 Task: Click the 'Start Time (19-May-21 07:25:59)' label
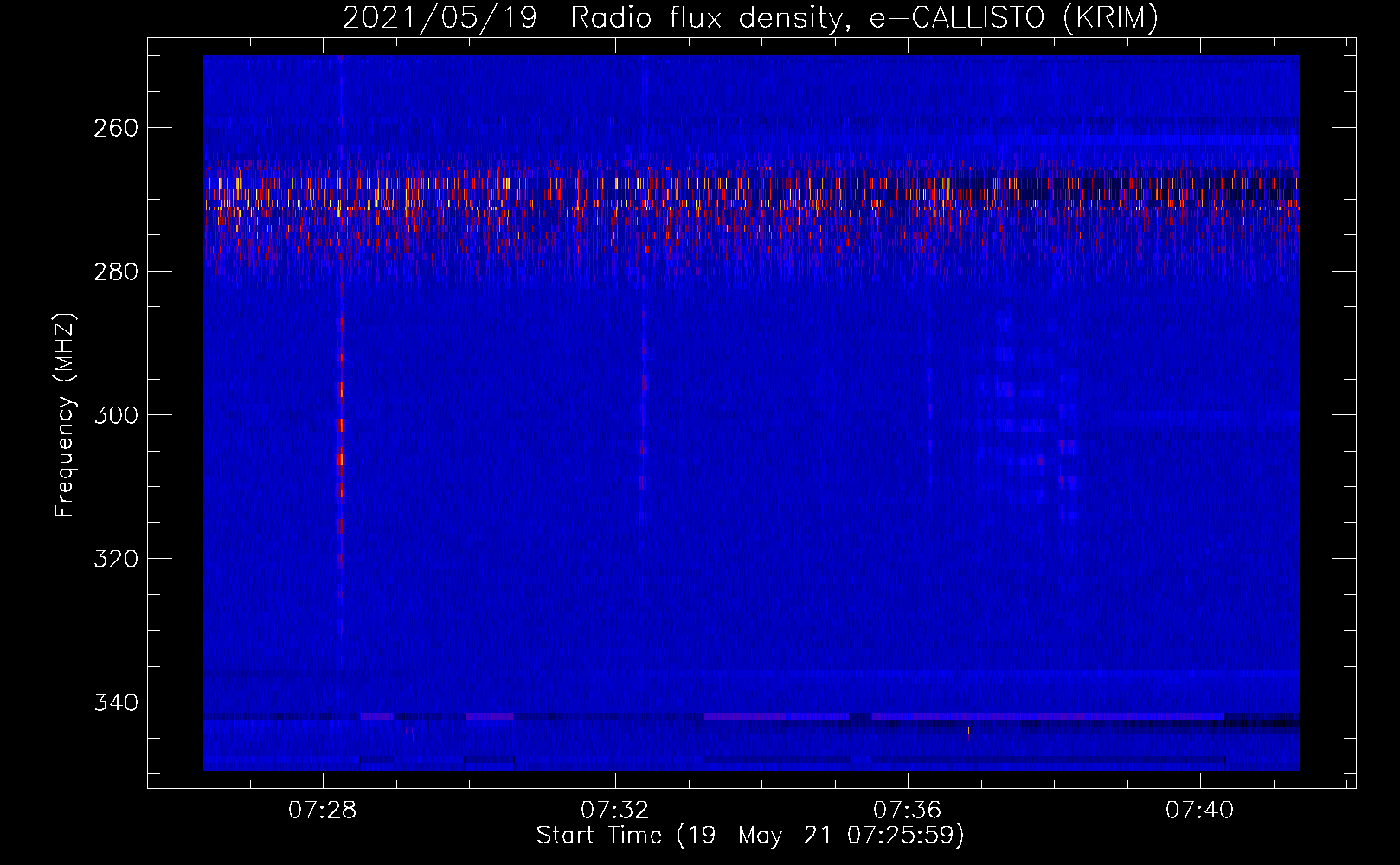coord(750,836)
